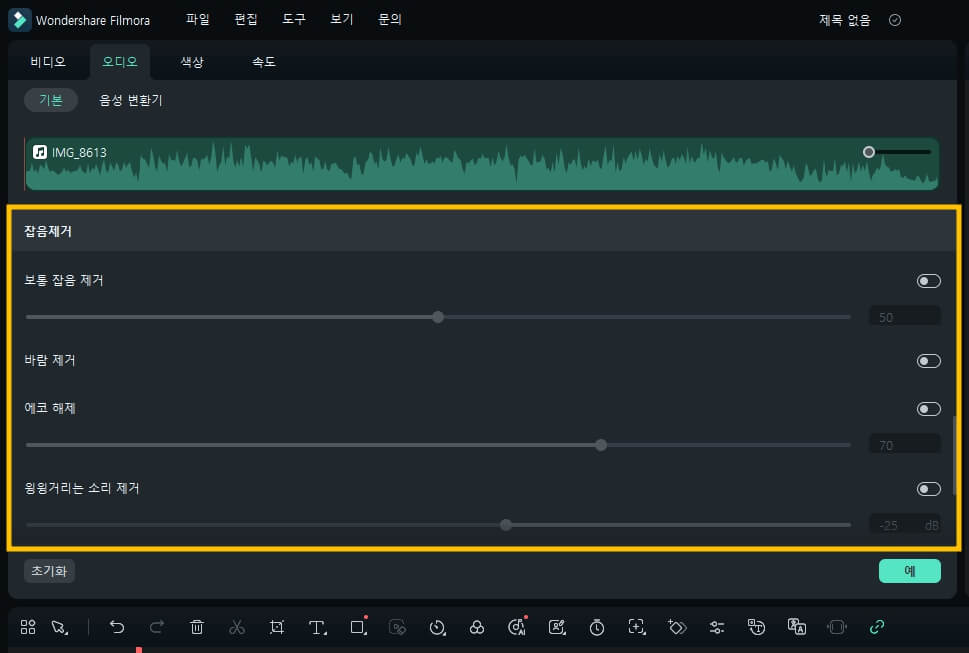Image resolution: width=969 pixels, height=653 pixels.
Task: Click the waveform volume slider knob
Action: (869, 152)
